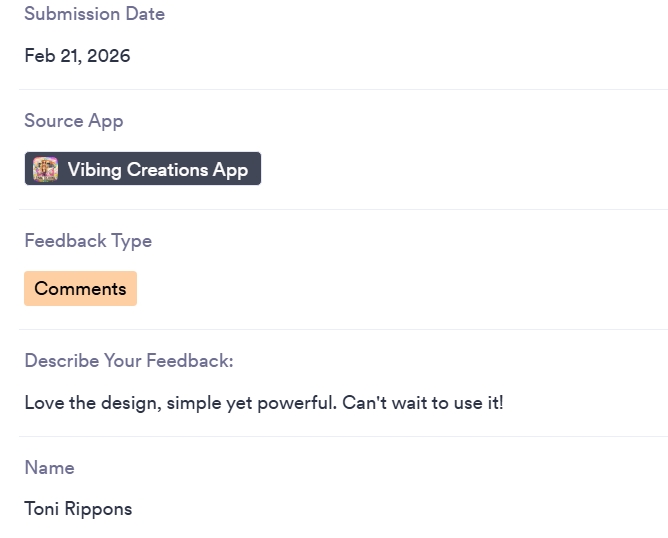The width and height of the screenshot is (668, 538).
Task: Click the 'Can't wait to use it!' sentence
Action: (x=422, y=404)
